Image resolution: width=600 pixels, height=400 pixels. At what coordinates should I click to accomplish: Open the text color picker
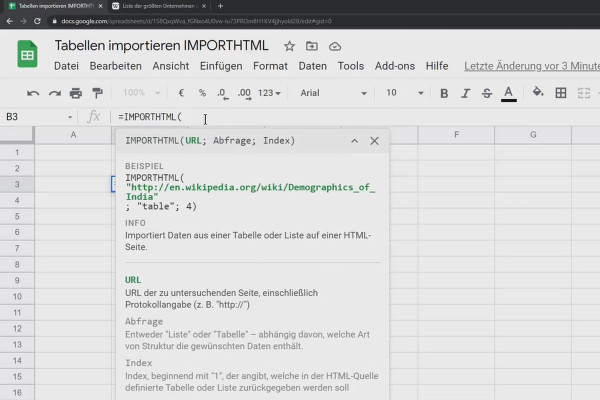(509, 93)
